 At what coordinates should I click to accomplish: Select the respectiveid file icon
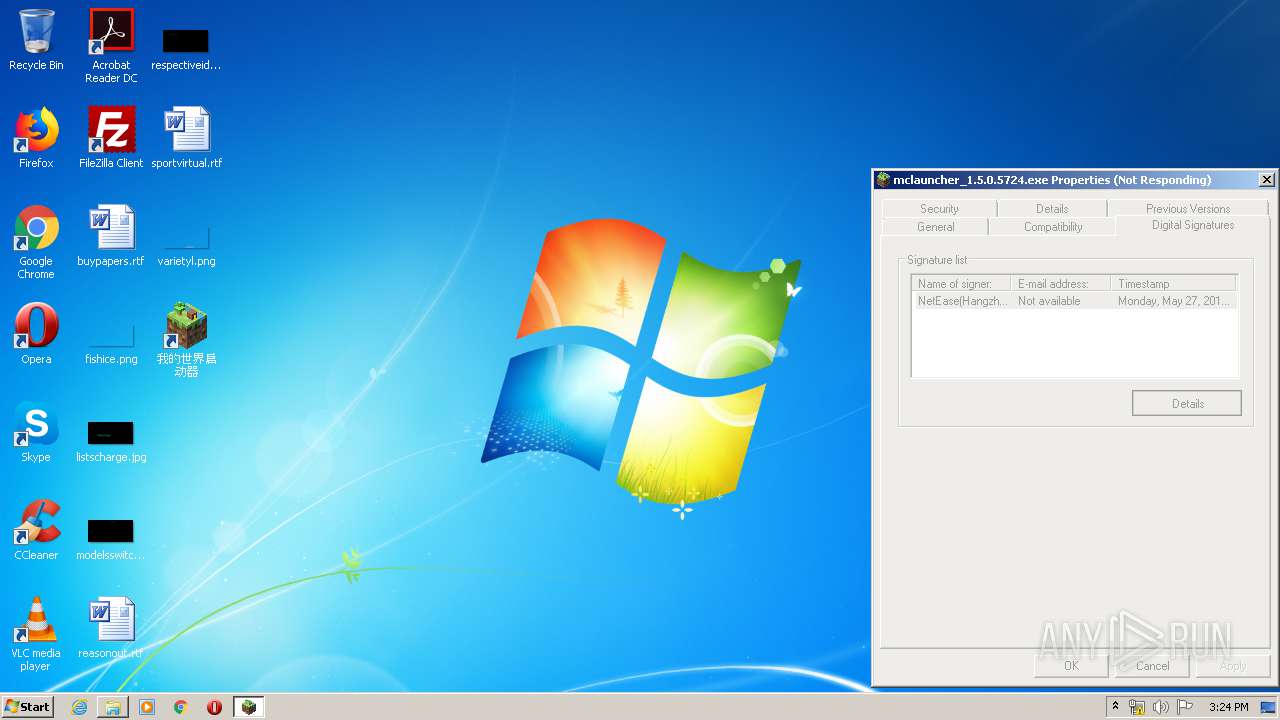coord(186,48)
